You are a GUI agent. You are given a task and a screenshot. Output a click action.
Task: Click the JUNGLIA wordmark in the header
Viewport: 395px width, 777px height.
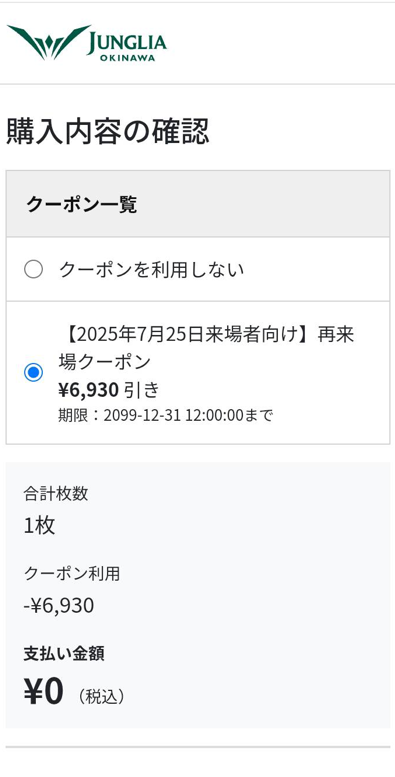127,43
